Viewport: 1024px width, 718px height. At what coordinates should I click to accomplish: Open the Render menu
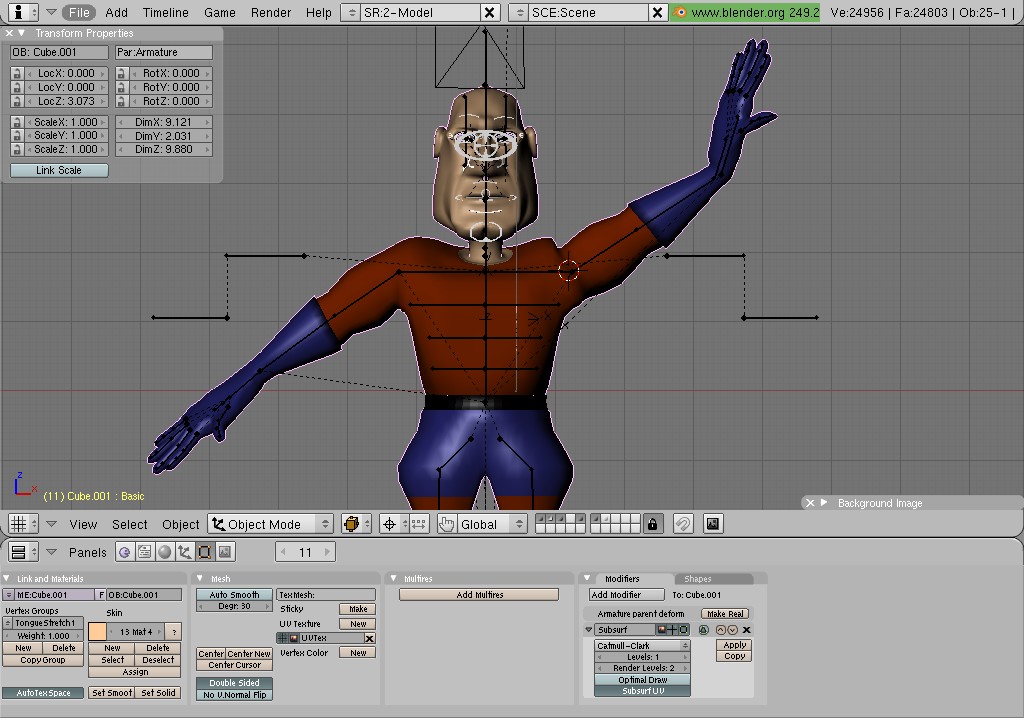pos(271,12)
